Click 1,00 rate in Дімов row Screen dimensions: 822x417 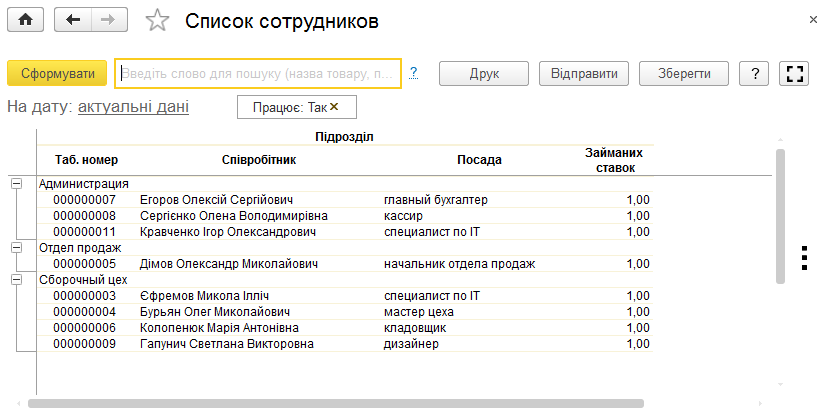point(638,264)
